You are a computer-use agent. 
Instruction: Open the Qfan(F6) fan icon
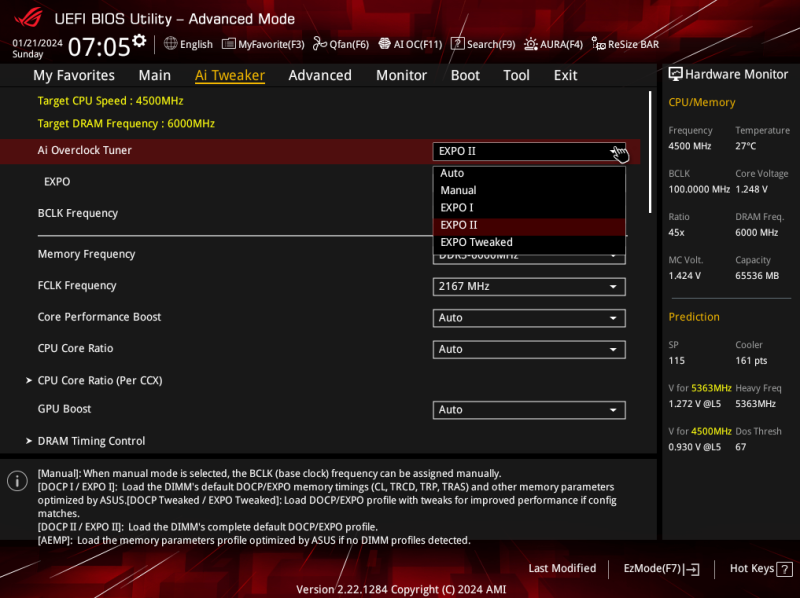[319, 44]
